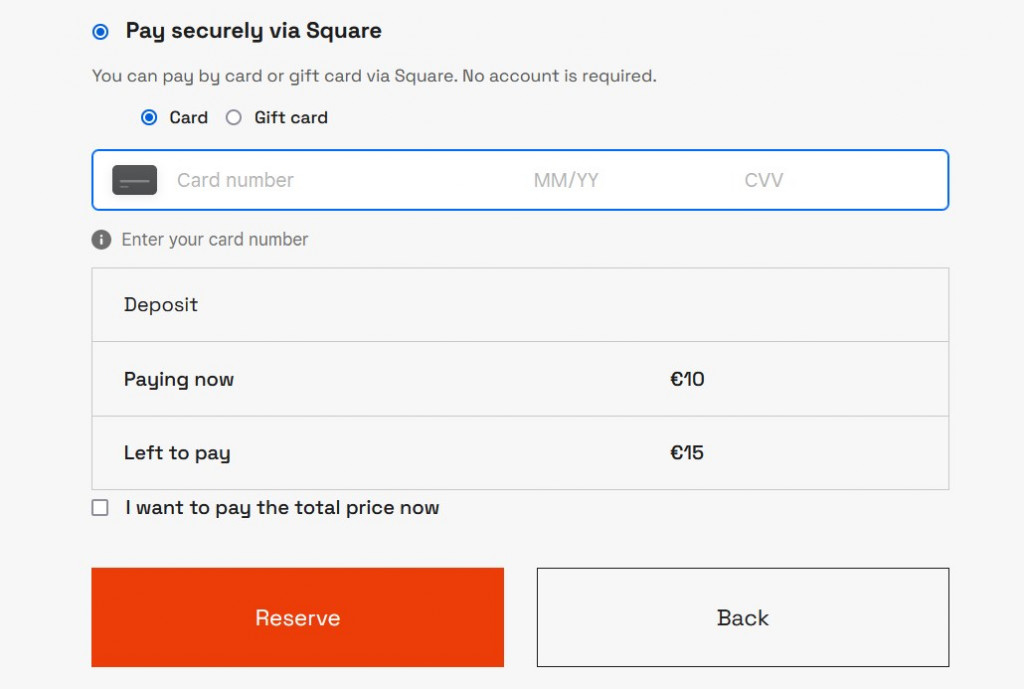1024x689 pixels.
Task: Click the "Pay securely via Square" heading text
Action: click(x=251, y=31)
